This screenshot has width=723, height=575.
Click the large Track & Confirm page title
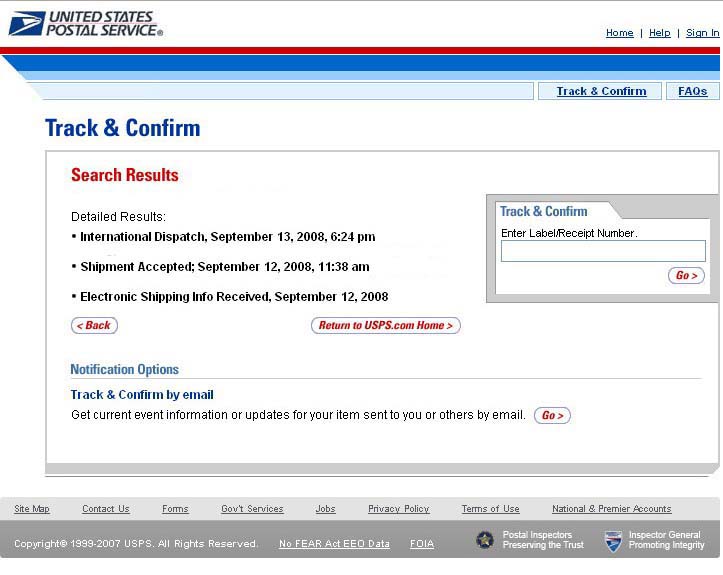[123, 128]
